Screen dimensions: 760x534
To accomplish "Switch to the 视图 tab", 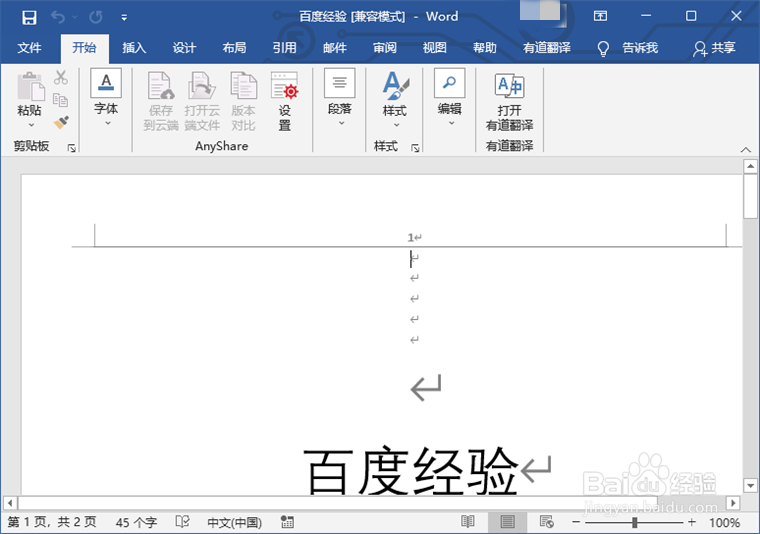I will coord(435,47).
